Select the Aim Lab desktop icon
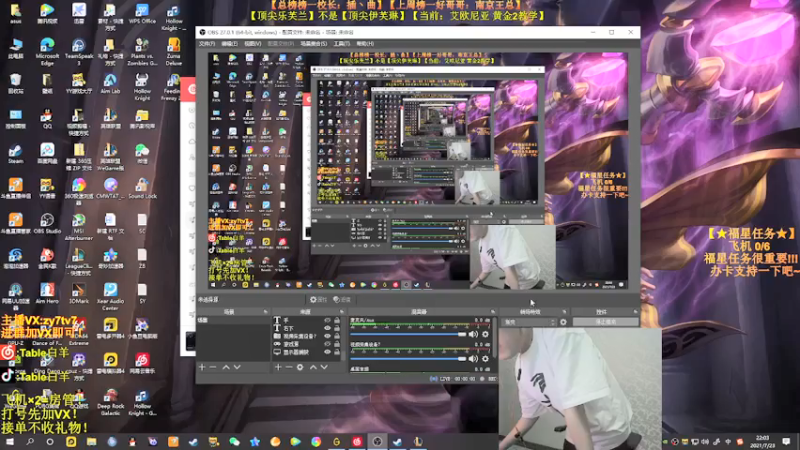 110,84
